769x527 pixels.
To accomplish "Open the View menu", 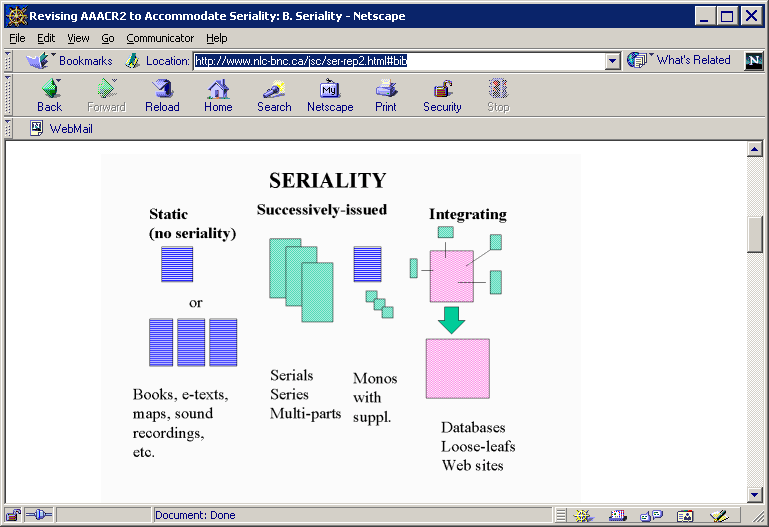I will pyautogui.click(x=78, y=38).
